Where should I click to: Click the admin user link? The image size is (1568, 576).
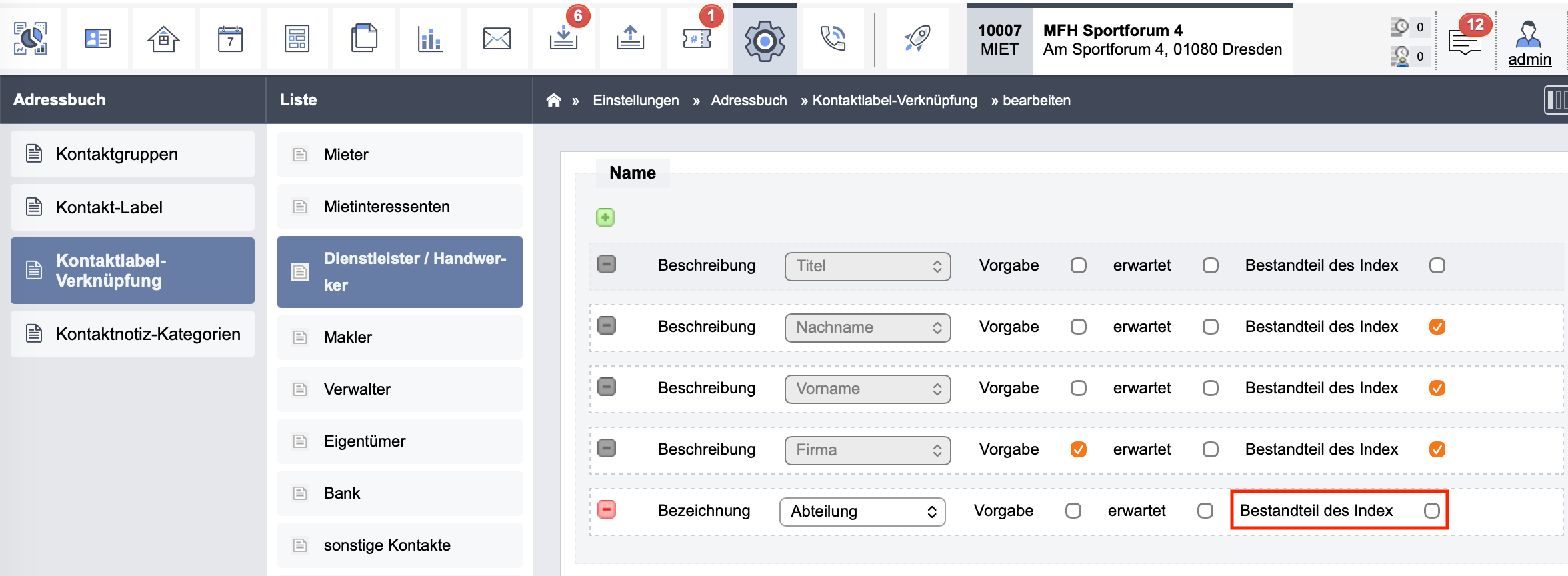(1529, 59)
